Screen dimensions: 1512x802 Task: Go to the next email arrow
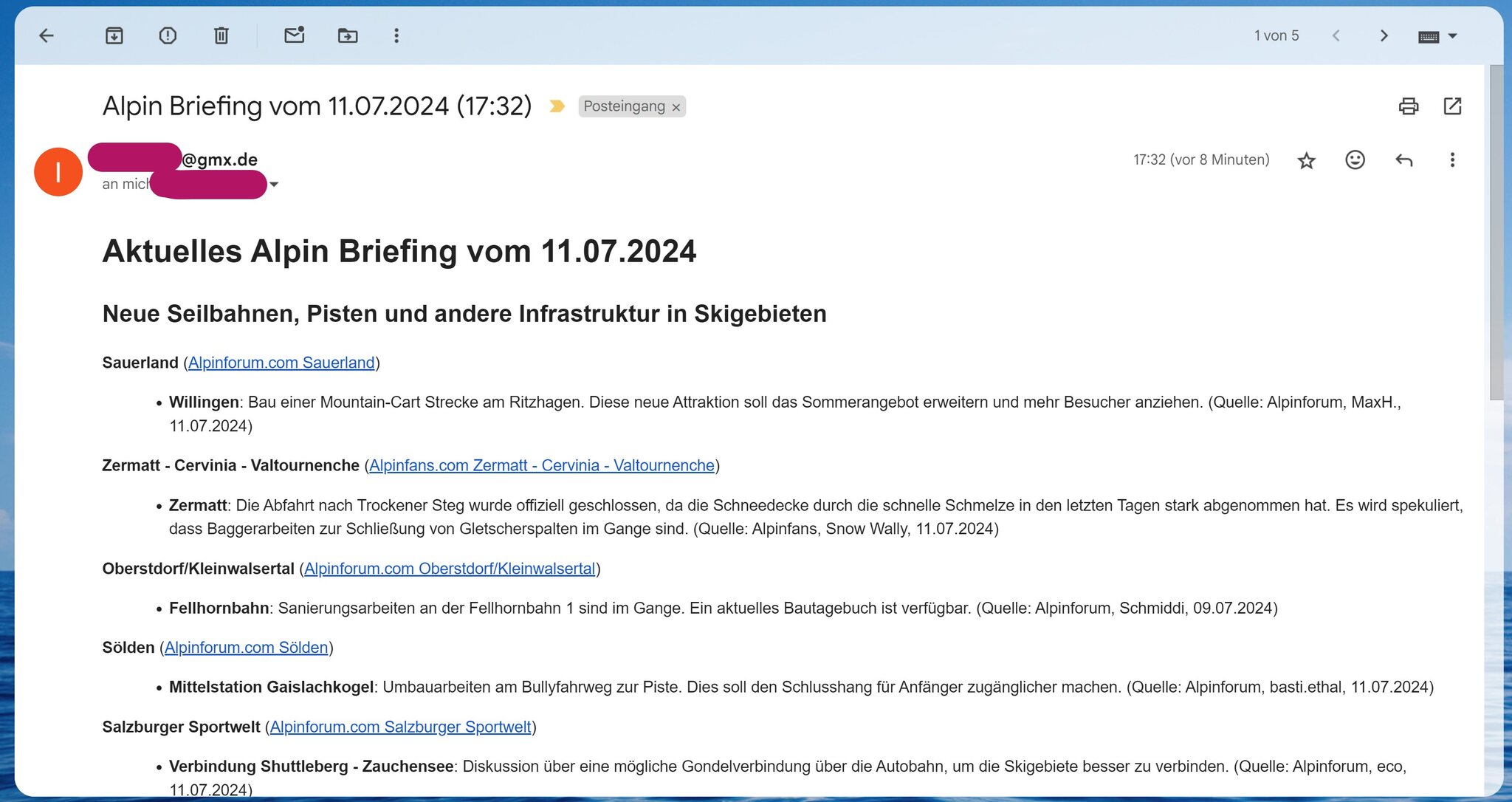tap(1384, 35)
